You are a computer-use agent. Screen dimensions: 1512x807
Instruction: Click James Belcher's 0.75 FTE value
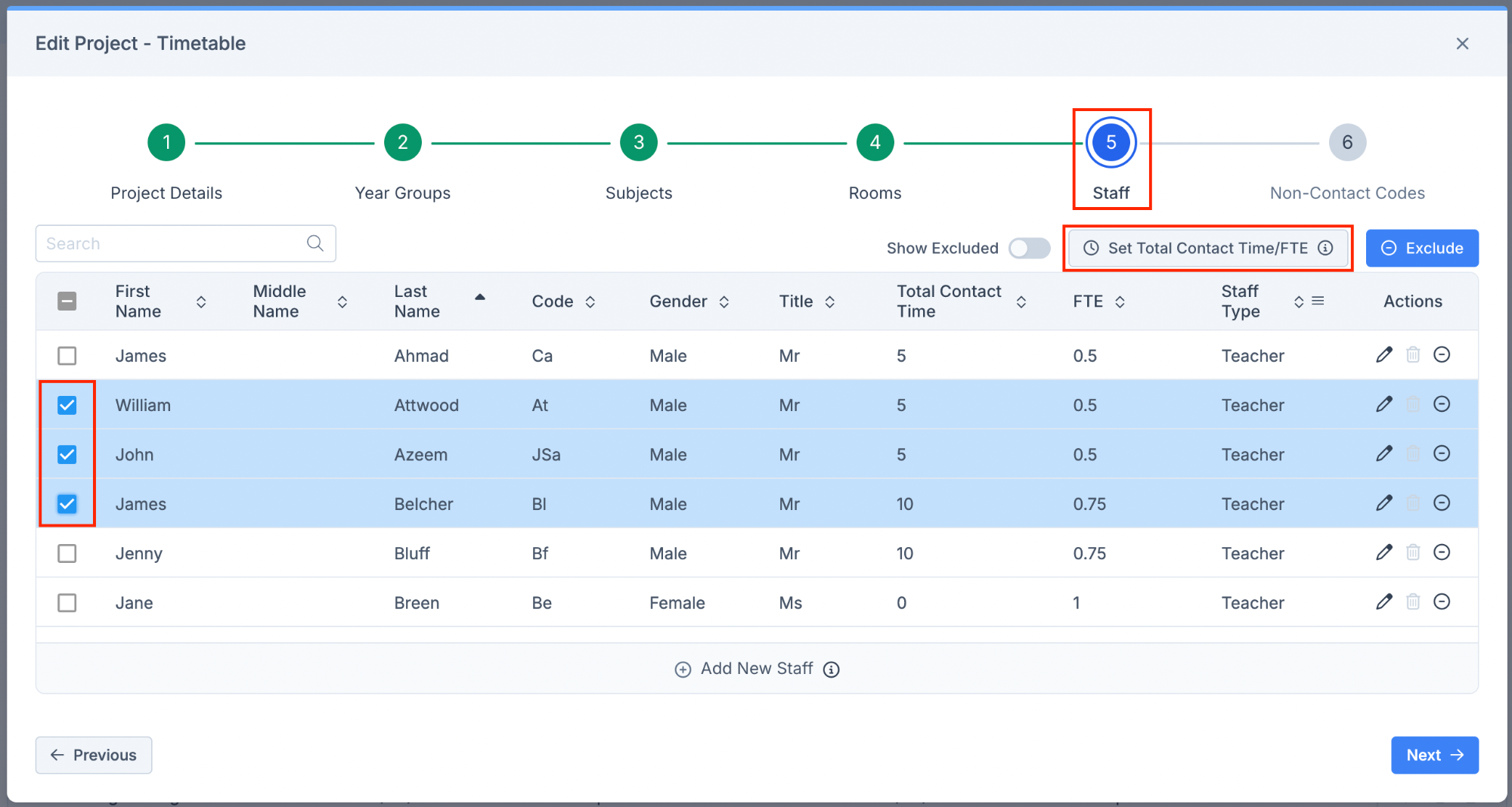[x=1089, y=504]
